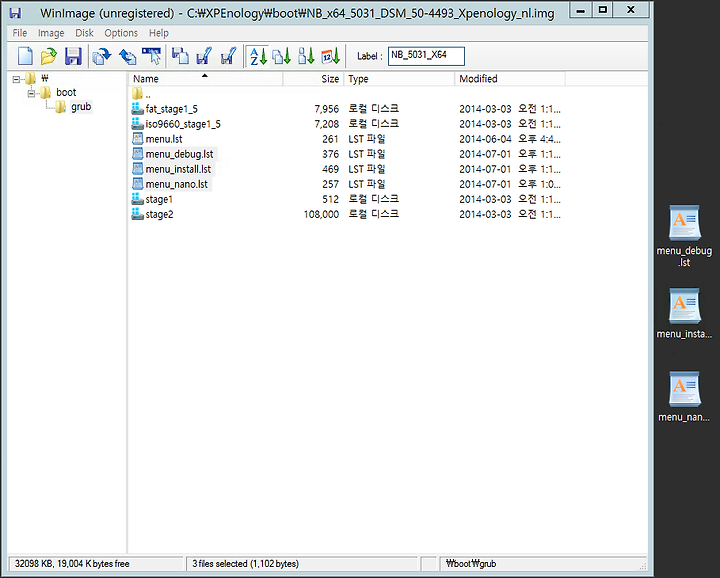Toggle the sort by name A-Z toolbar icon
Viewport: 720px width, 578px height.
tap(258, 56)
